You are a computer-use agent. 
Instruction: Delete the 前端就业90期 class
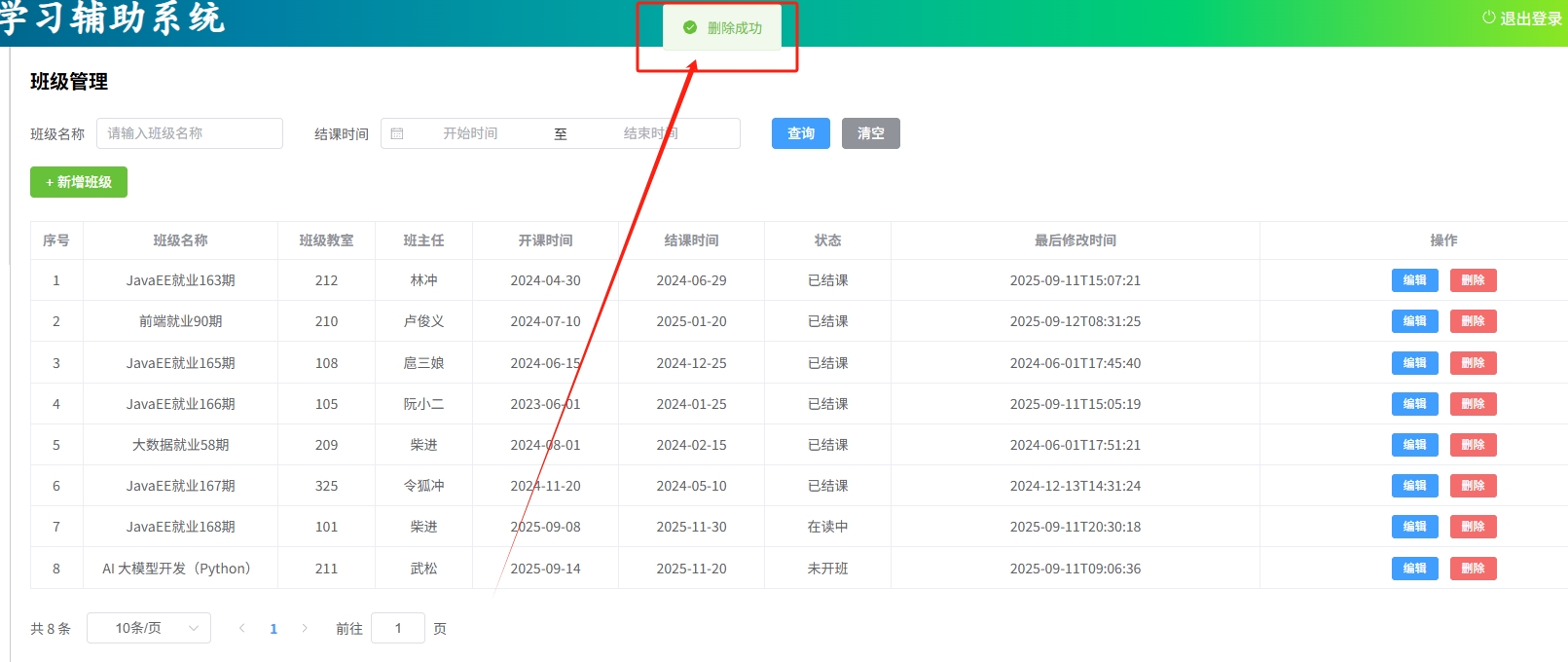[1474, 321]
